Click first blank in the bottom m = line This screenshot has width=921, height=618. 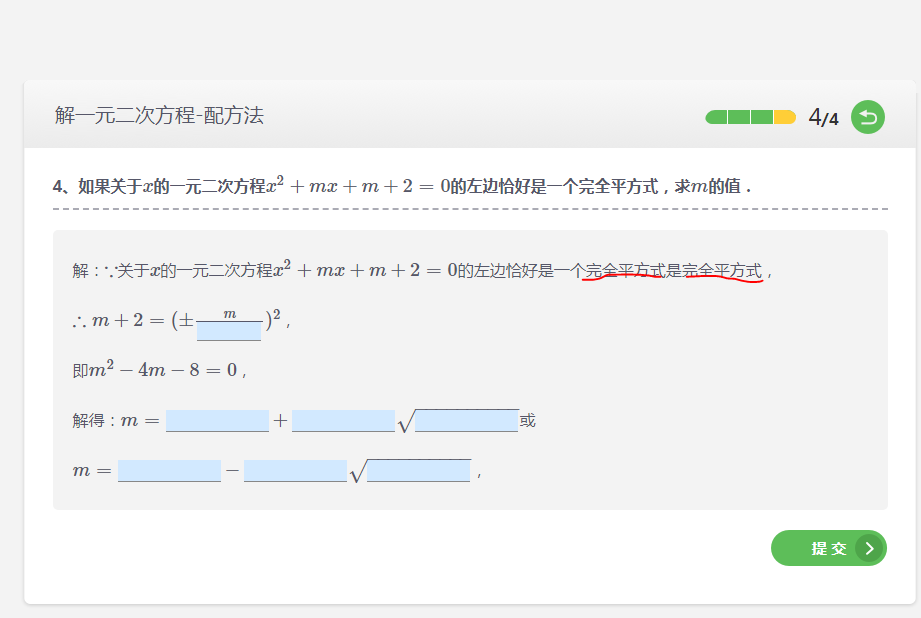(169, 471)
